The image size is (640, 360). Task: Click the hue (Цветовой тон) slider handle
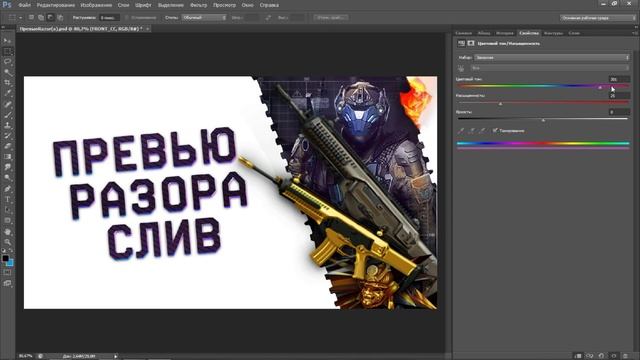point(600,88)
